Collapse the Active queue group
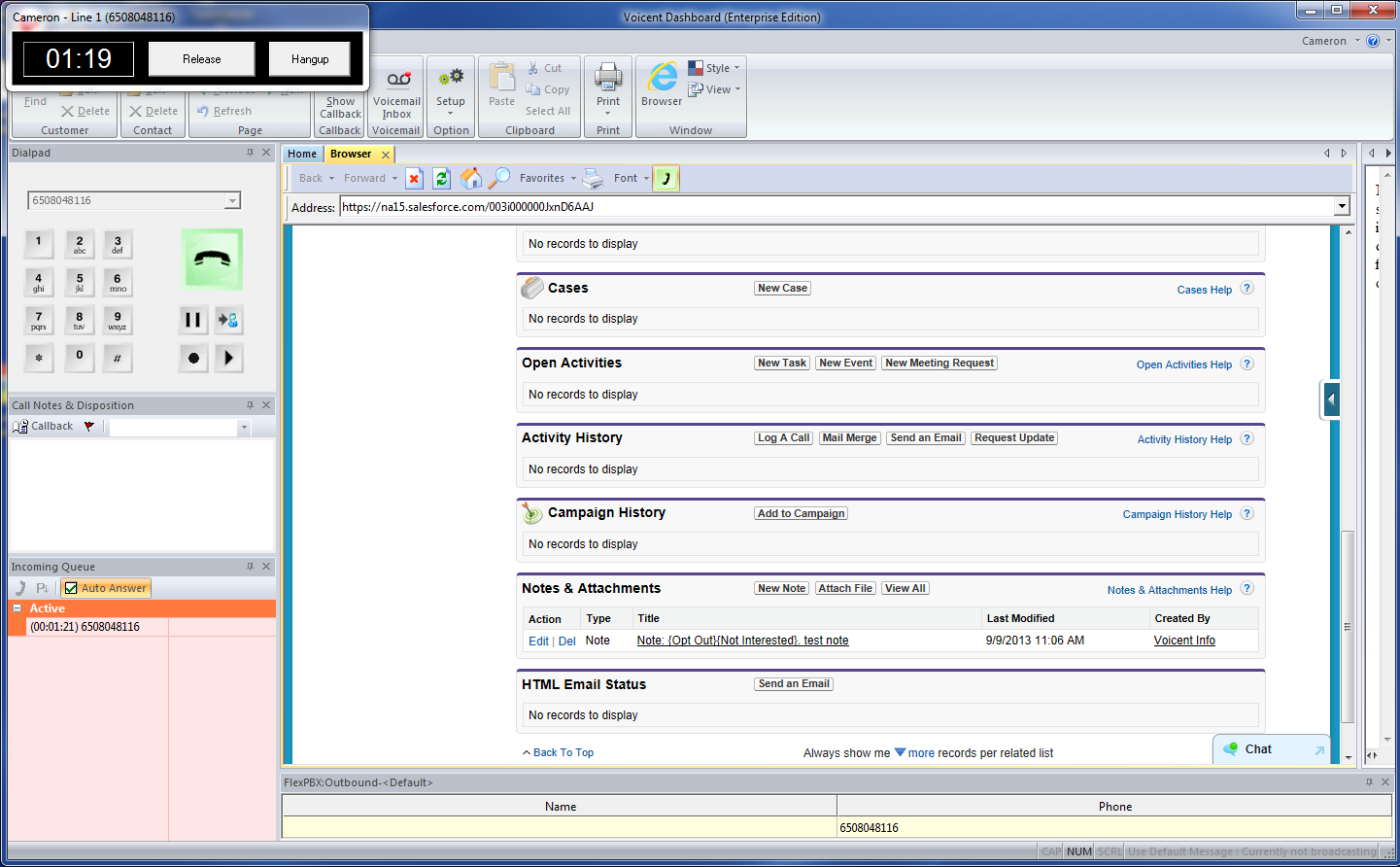This screenshot has width=1400, height=867. click(17, 608)
